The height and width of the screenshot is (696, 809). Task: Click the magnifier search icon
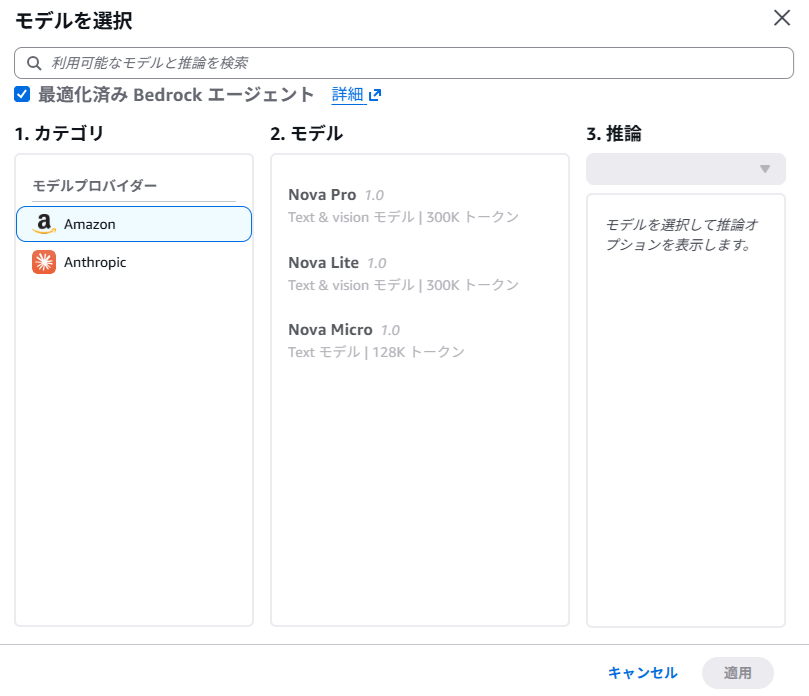pos(34,63)
